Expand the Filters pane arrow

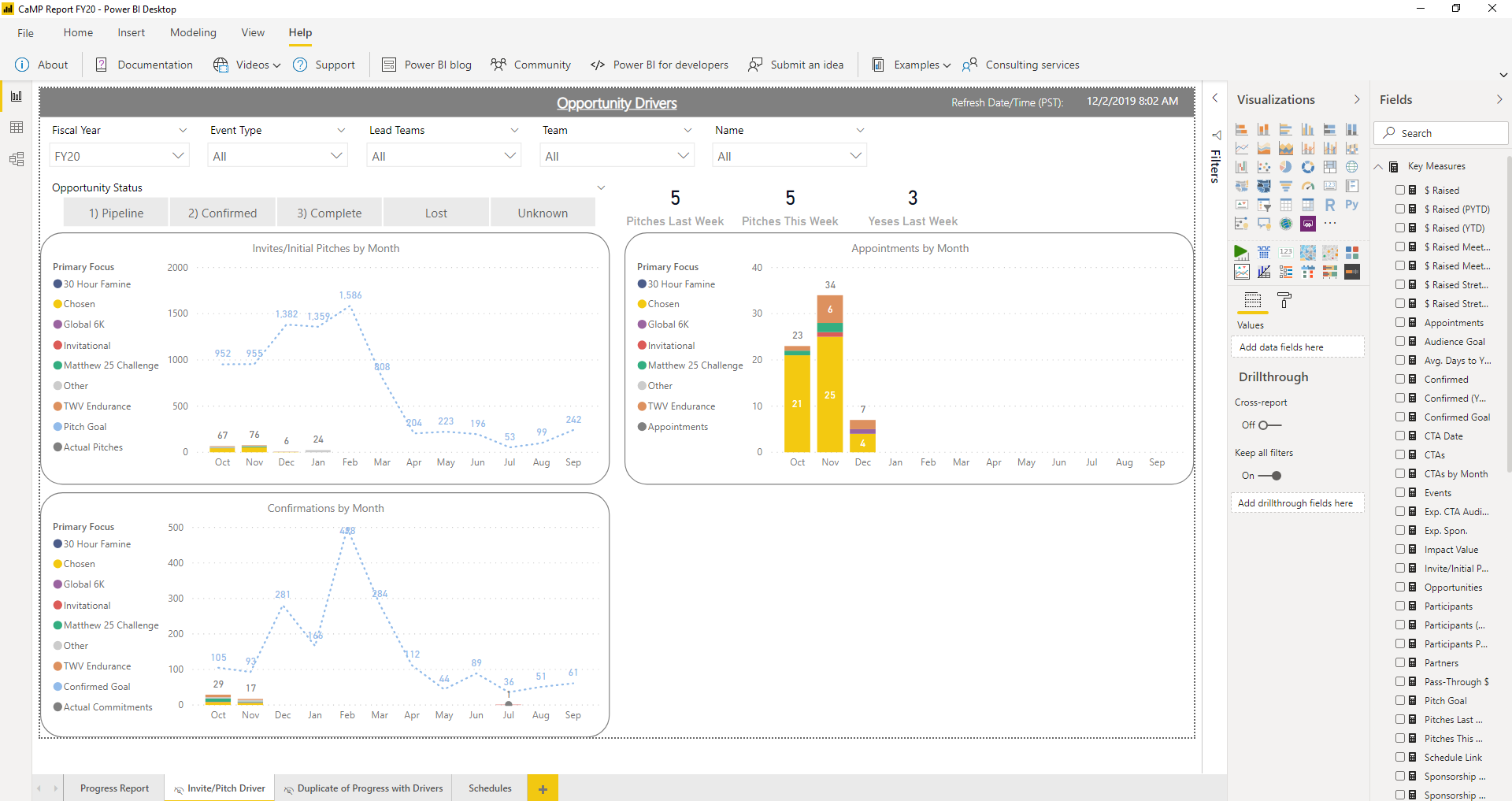click(1215, 98)
